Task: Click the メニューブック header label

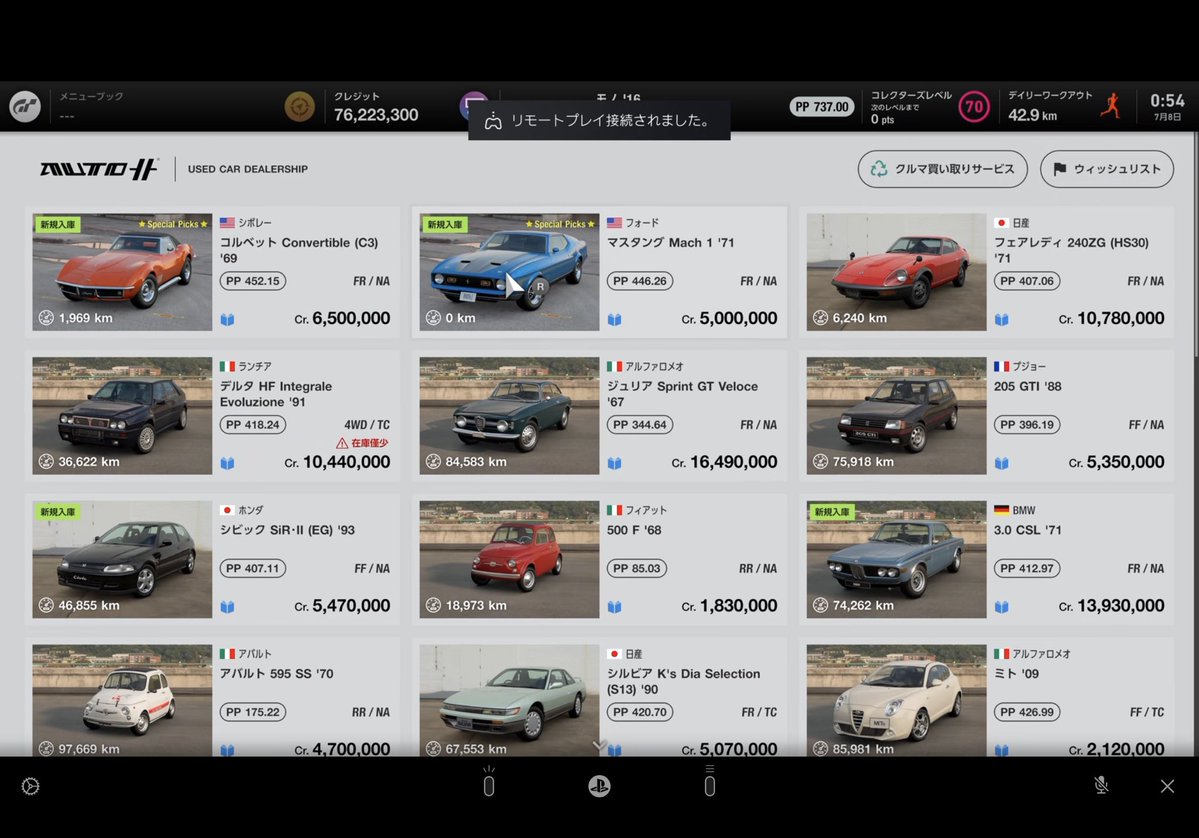Action: click(91, 96)
